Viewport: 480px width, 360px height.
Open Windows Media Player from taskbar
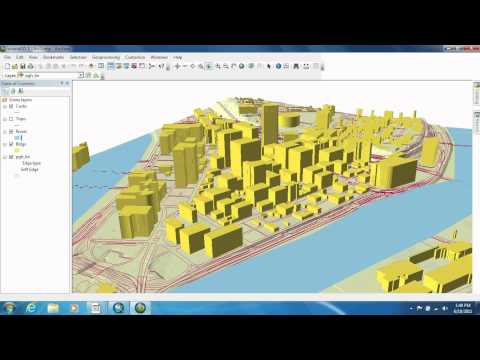[x=74, y=308]
